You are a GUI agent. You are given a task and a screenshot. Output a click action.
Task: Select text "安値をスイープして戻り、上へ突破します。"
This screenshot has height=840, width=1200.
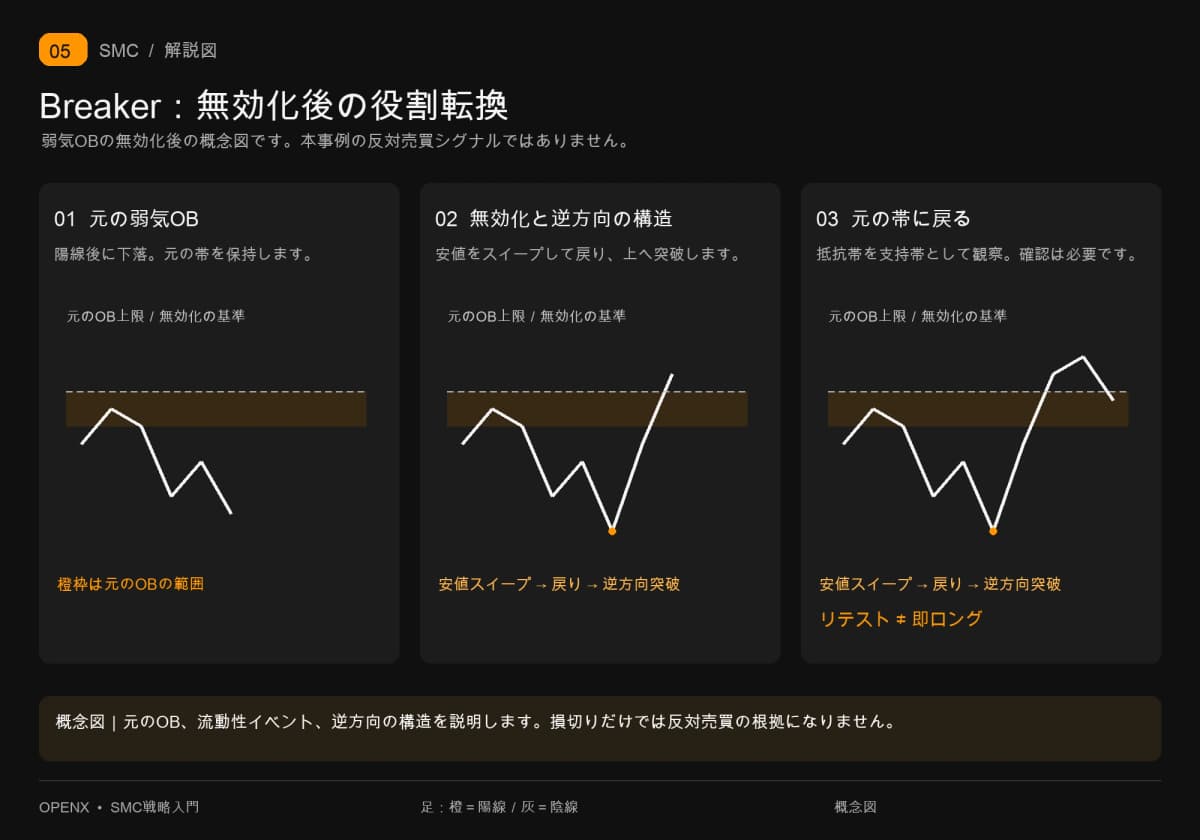click(588, 254)
